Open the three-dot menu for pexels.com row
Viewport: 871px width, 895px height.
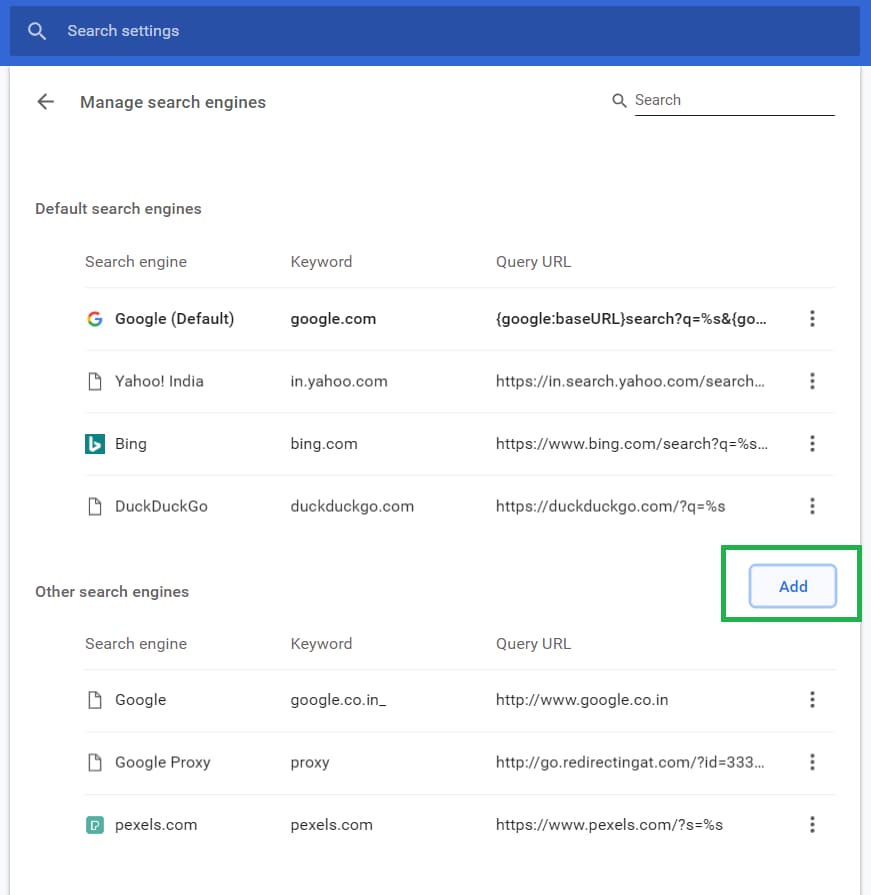pyautogui.click(x=812, y=824)
